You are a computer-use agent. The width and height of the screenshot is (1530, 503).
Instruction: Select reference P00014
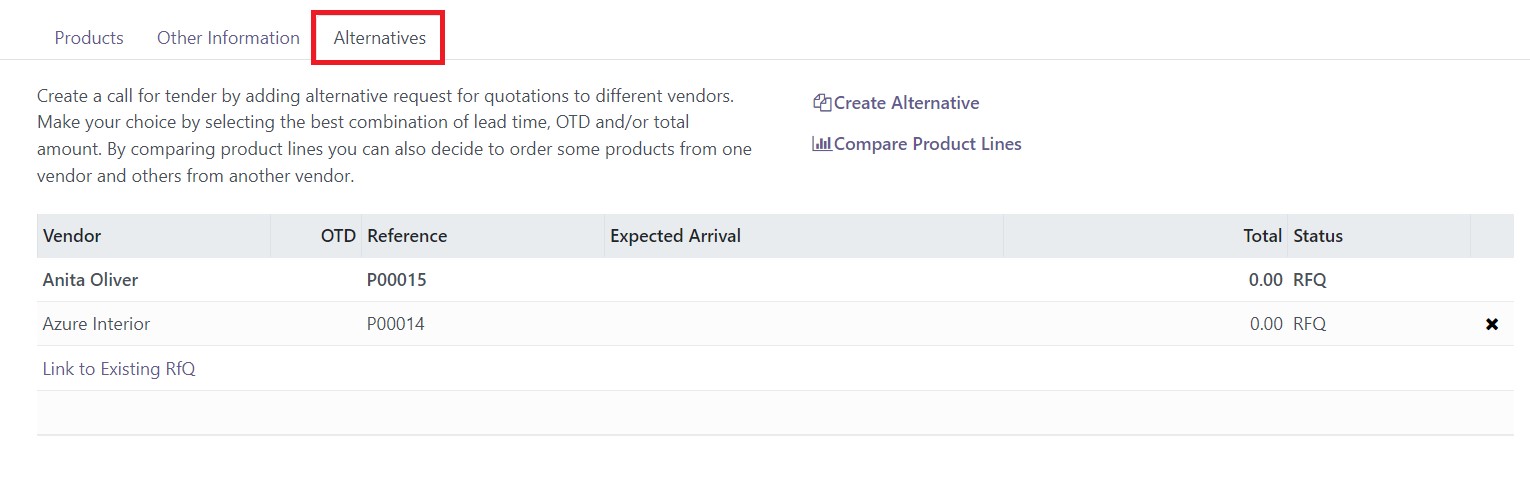396,324
